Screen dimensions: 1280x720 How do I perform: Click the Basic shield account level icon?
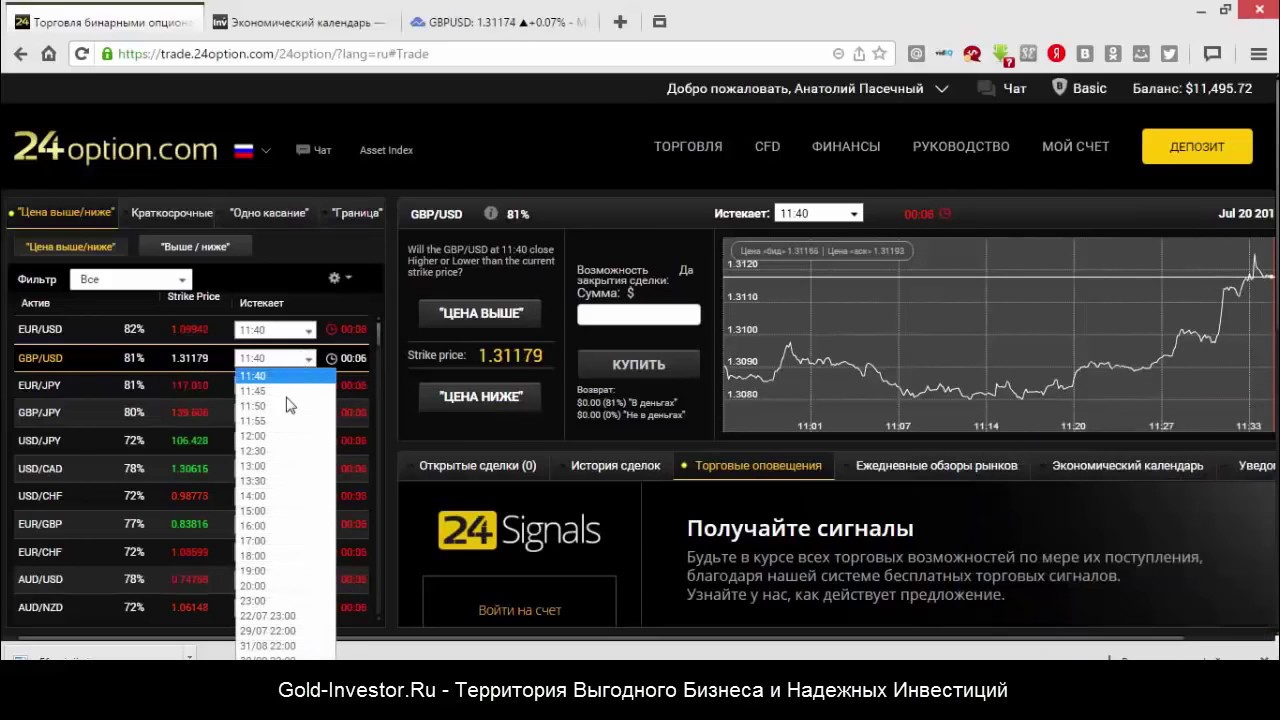(1060, 88)
